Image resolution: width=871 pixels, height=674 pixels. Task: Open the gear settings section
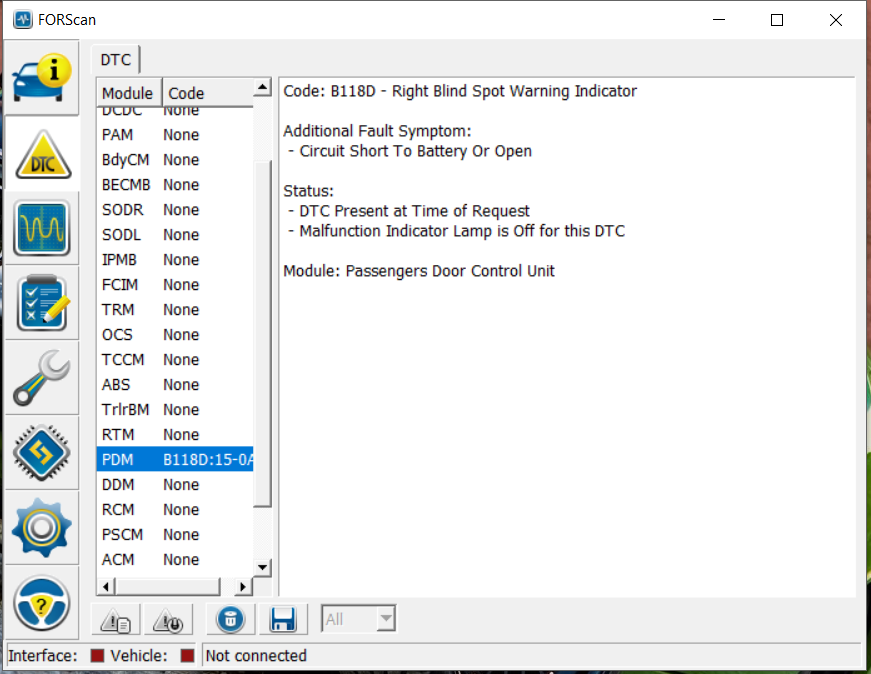(x=42, y=529)
